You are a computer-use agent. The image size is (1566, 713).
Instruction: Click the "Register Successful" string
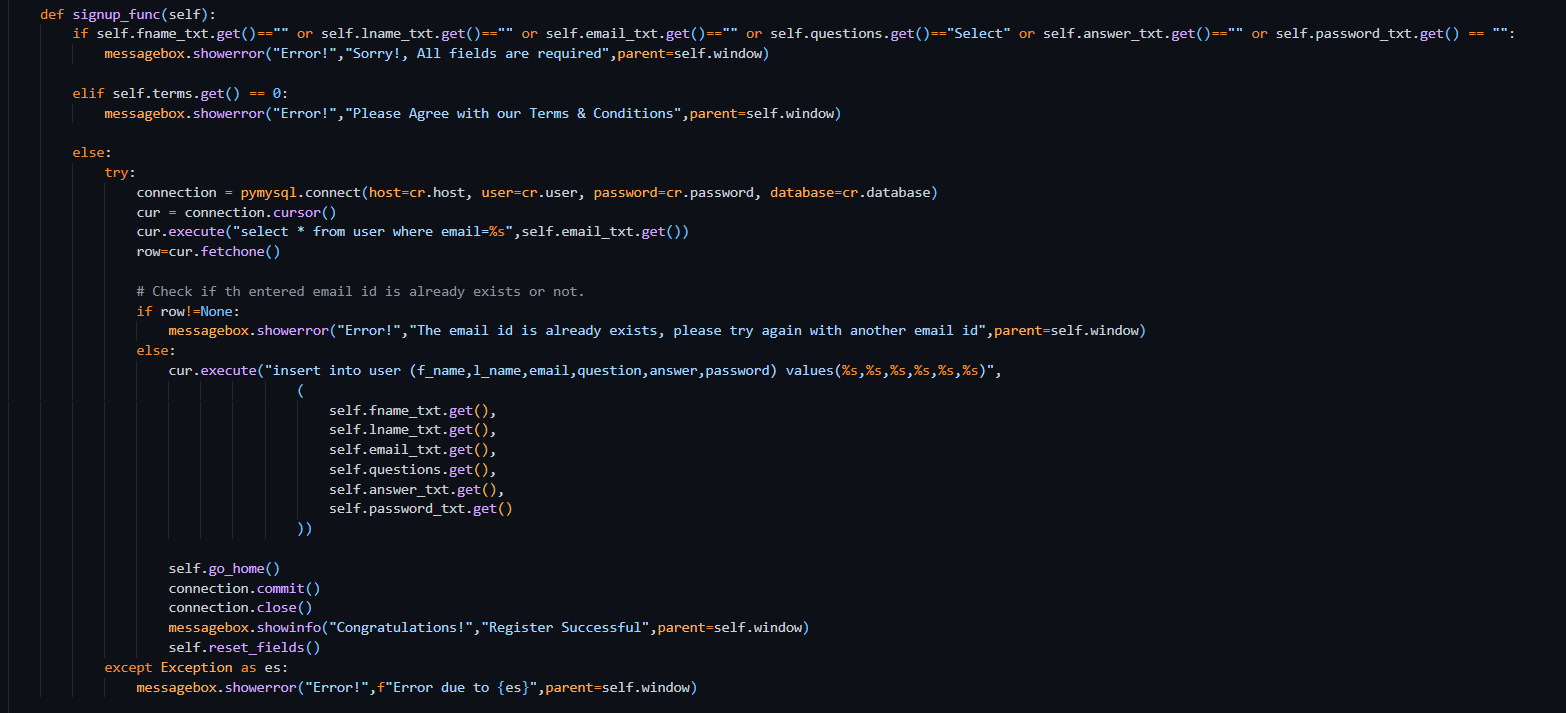565,628
